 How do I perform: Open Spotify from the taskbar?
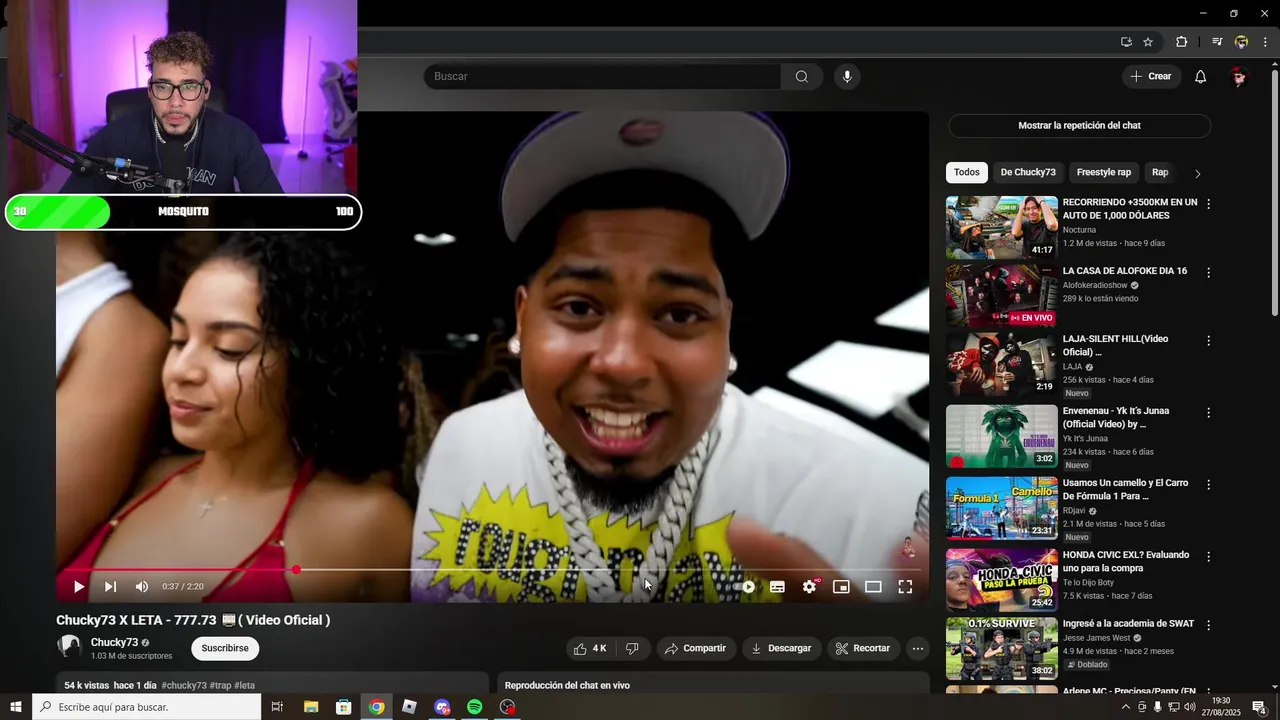coord(475,707)
